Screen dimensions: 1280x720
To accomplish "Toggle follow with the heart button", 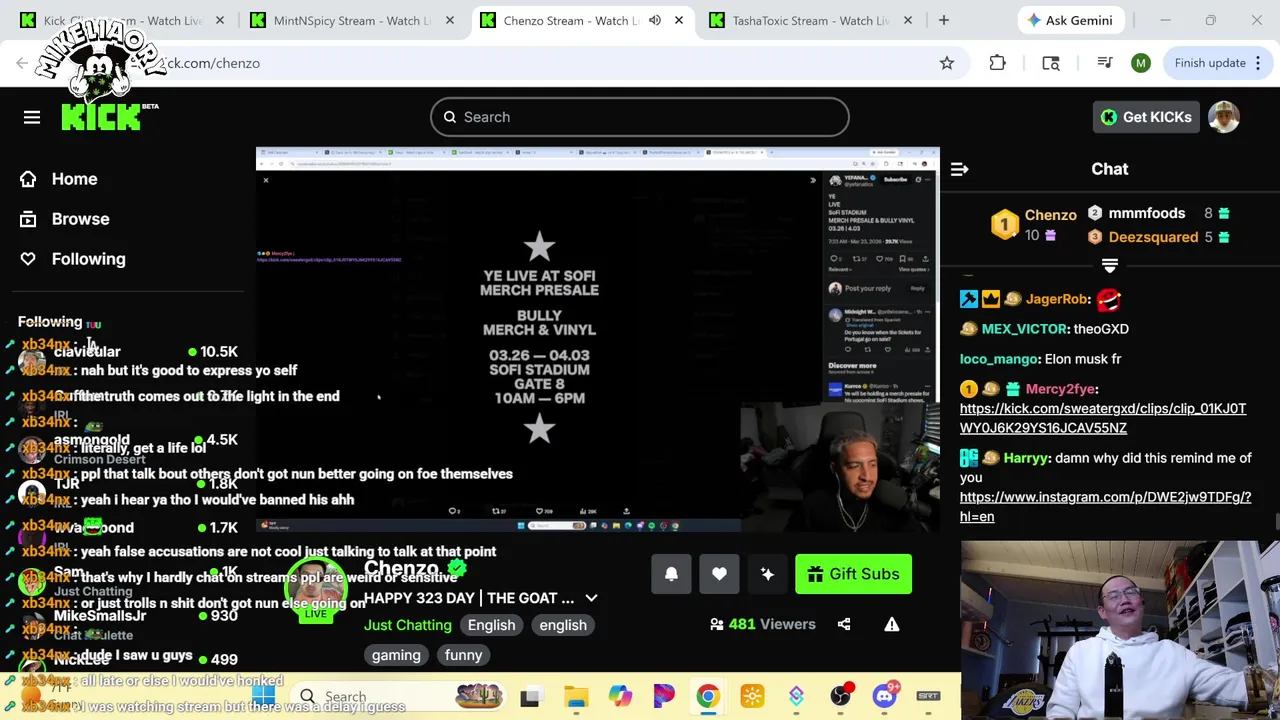I will (719, 574).
